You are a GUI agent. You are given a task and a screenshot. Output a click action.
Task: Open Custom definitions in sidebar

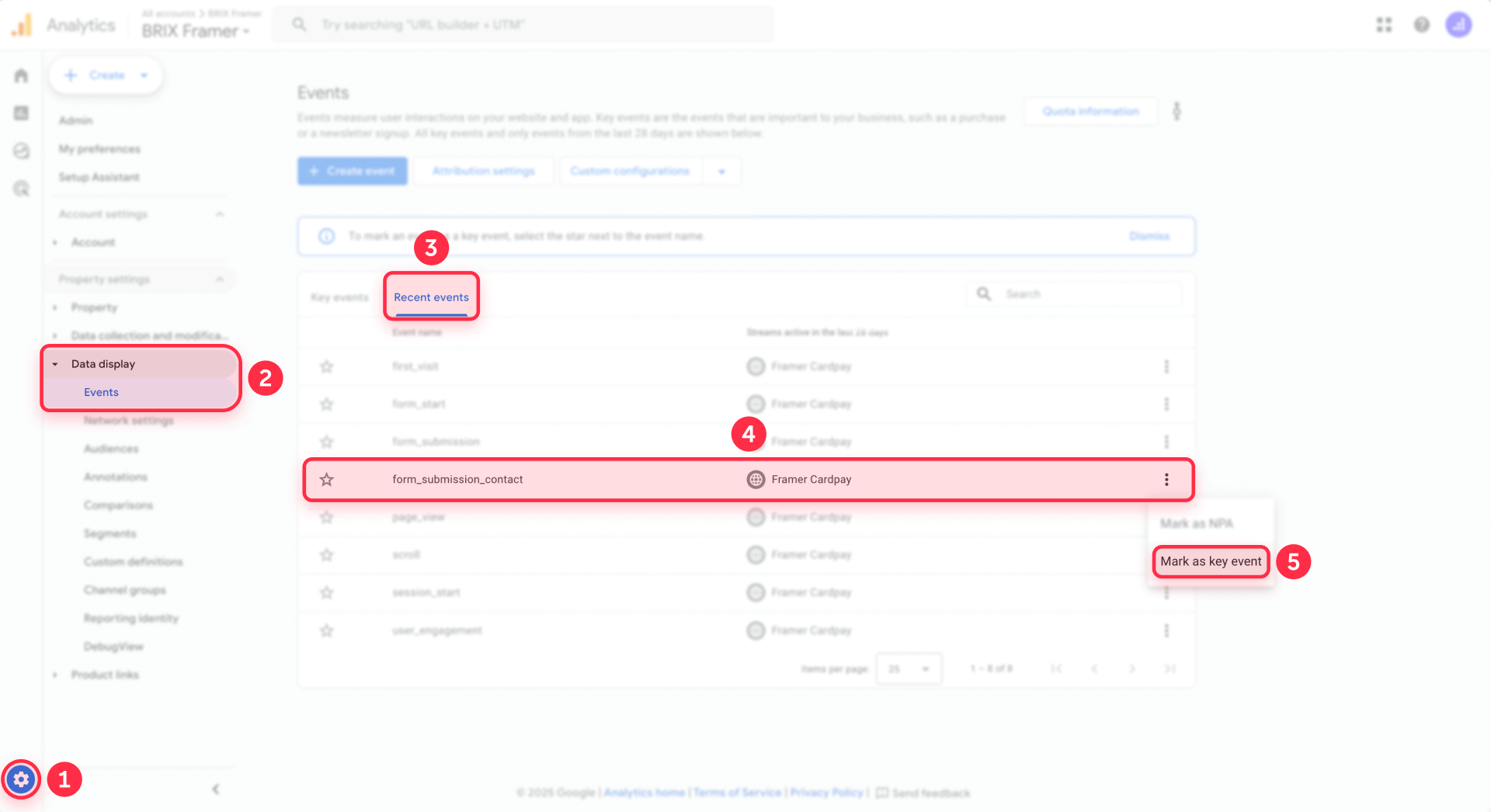[133, 561]
